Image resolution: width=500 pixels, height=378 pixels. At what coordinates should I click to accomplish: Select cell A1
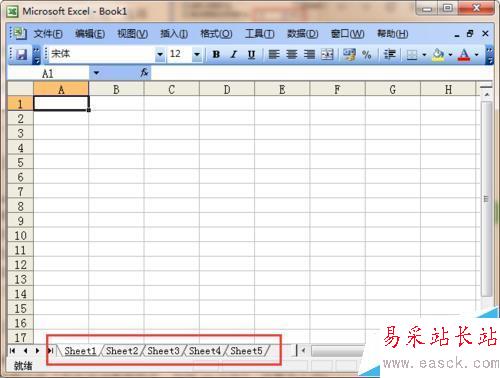(61, 103)
